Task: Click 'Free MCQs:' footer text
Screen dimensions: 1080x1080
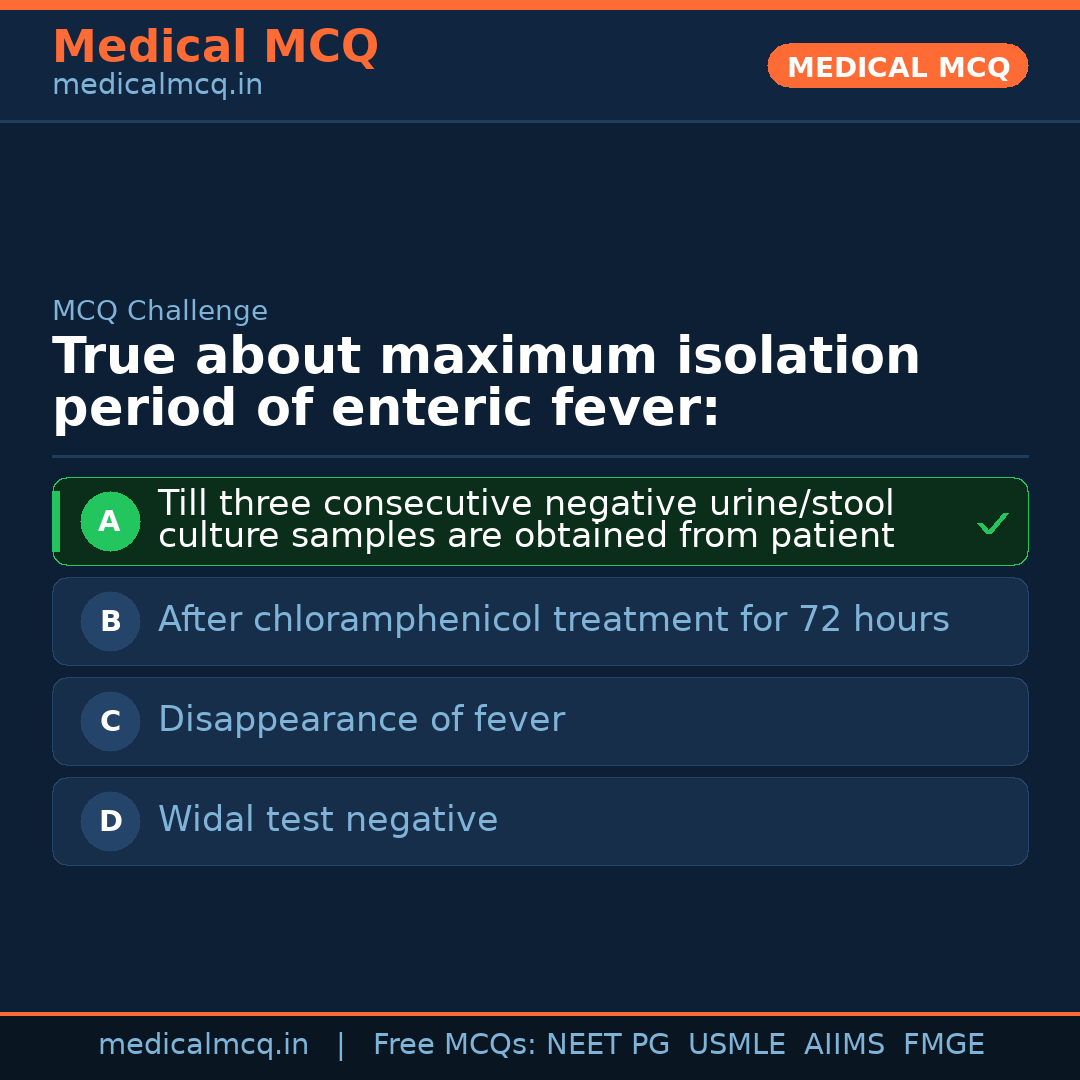Action: click(455, 1045)
